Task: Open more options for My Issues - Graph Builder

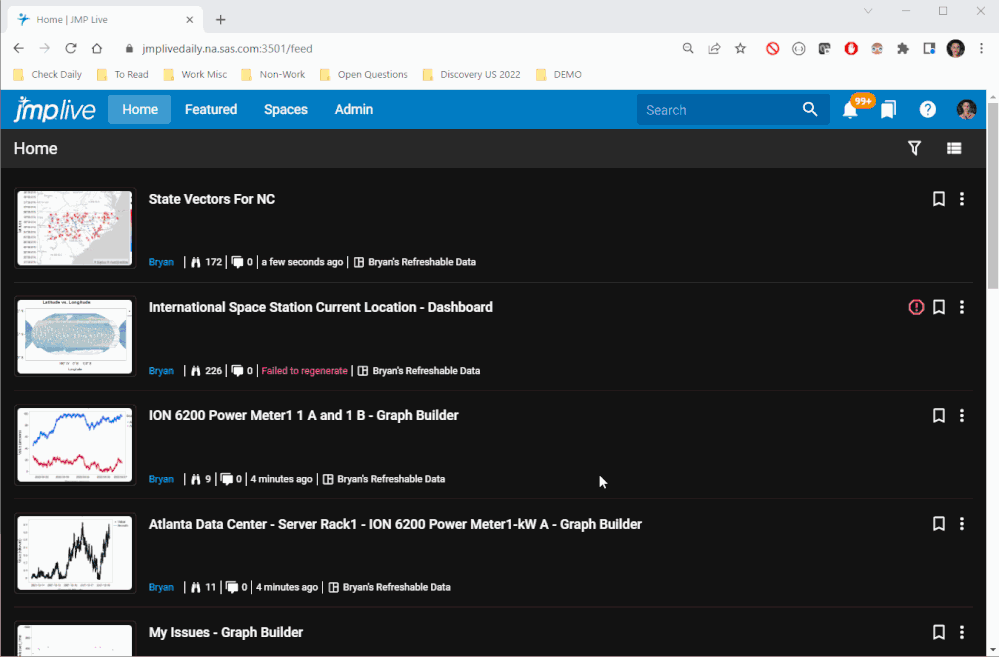Action: point(962,632)
